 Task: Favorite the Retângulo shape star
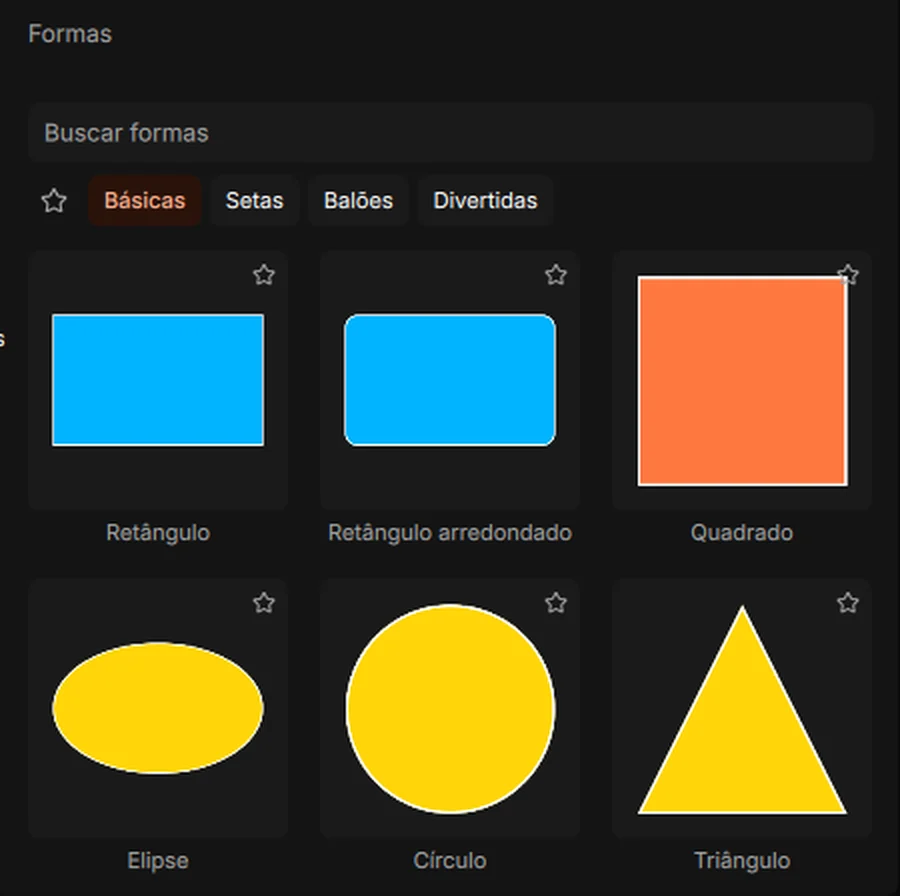pos(264,275)
